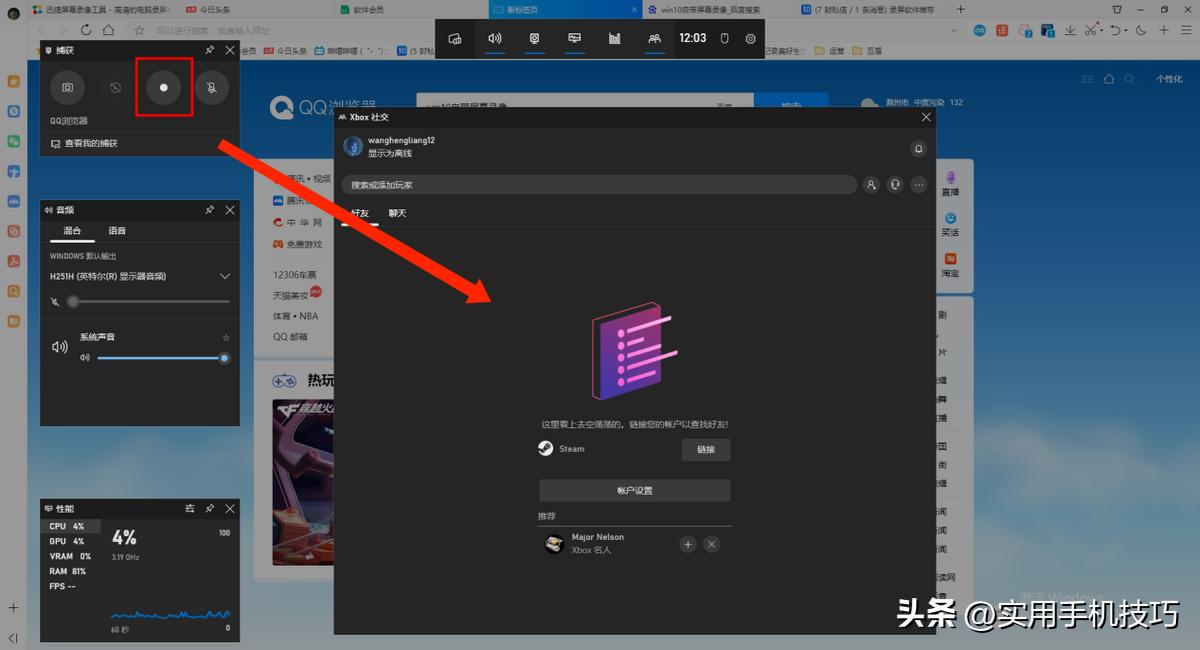Click the mouse click-through icon
The height and width of the screenshot is (650, 1200).
(727, 38)
